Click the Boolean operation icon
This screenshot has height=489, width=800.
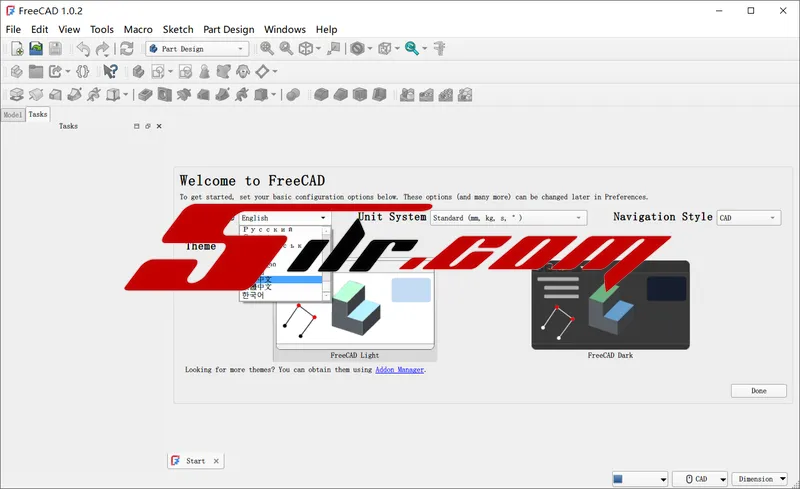[x=293, y=94]
